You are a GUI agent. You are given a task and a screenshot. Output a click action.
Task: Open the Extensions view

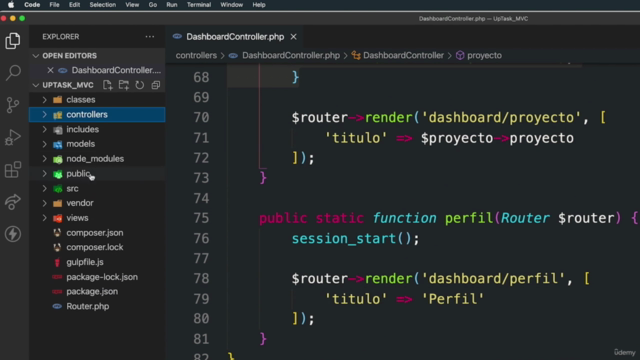(13, 169)
